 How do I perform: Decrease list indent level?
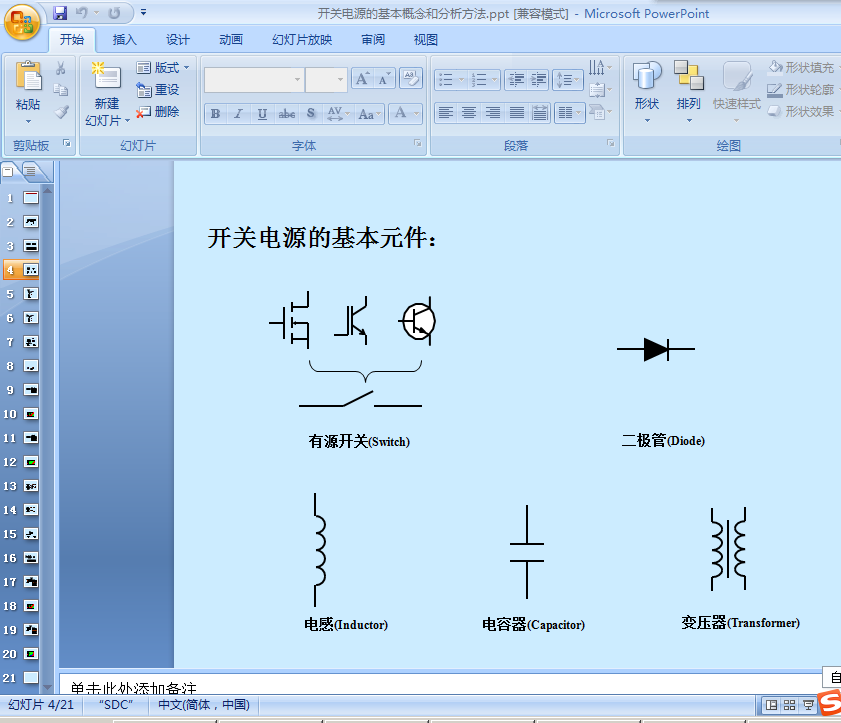[516, 80]
